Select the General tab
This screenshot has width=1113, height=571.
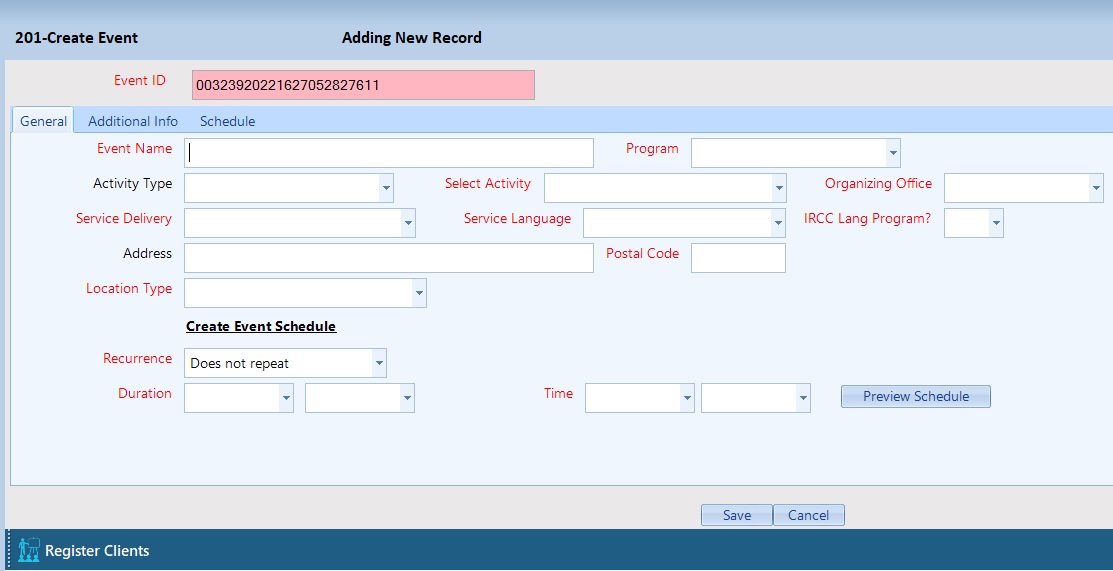tap(43, 121)
